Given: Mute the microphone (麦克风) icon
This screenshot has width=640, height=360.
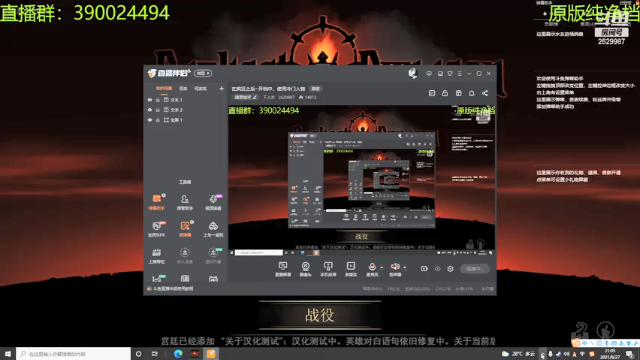Looking at the screenshot, I should click(x=372, y=267).
